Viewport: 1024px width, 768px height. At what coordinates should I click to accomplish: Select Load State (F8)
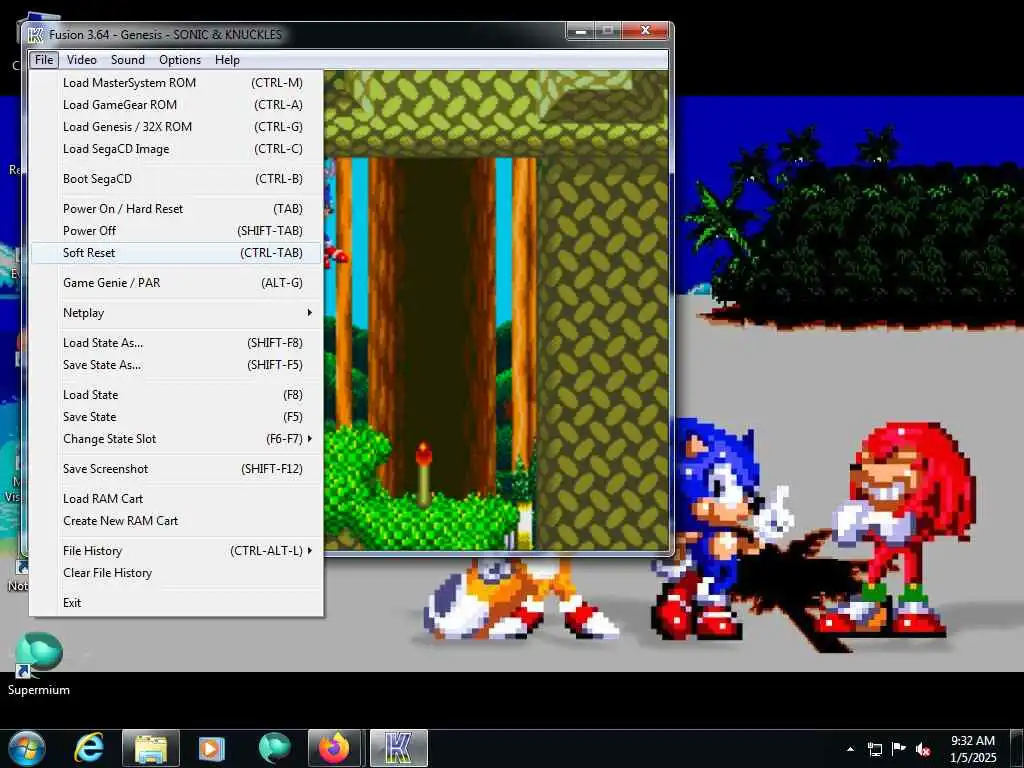pyautogui.click(x=176, y=395)
